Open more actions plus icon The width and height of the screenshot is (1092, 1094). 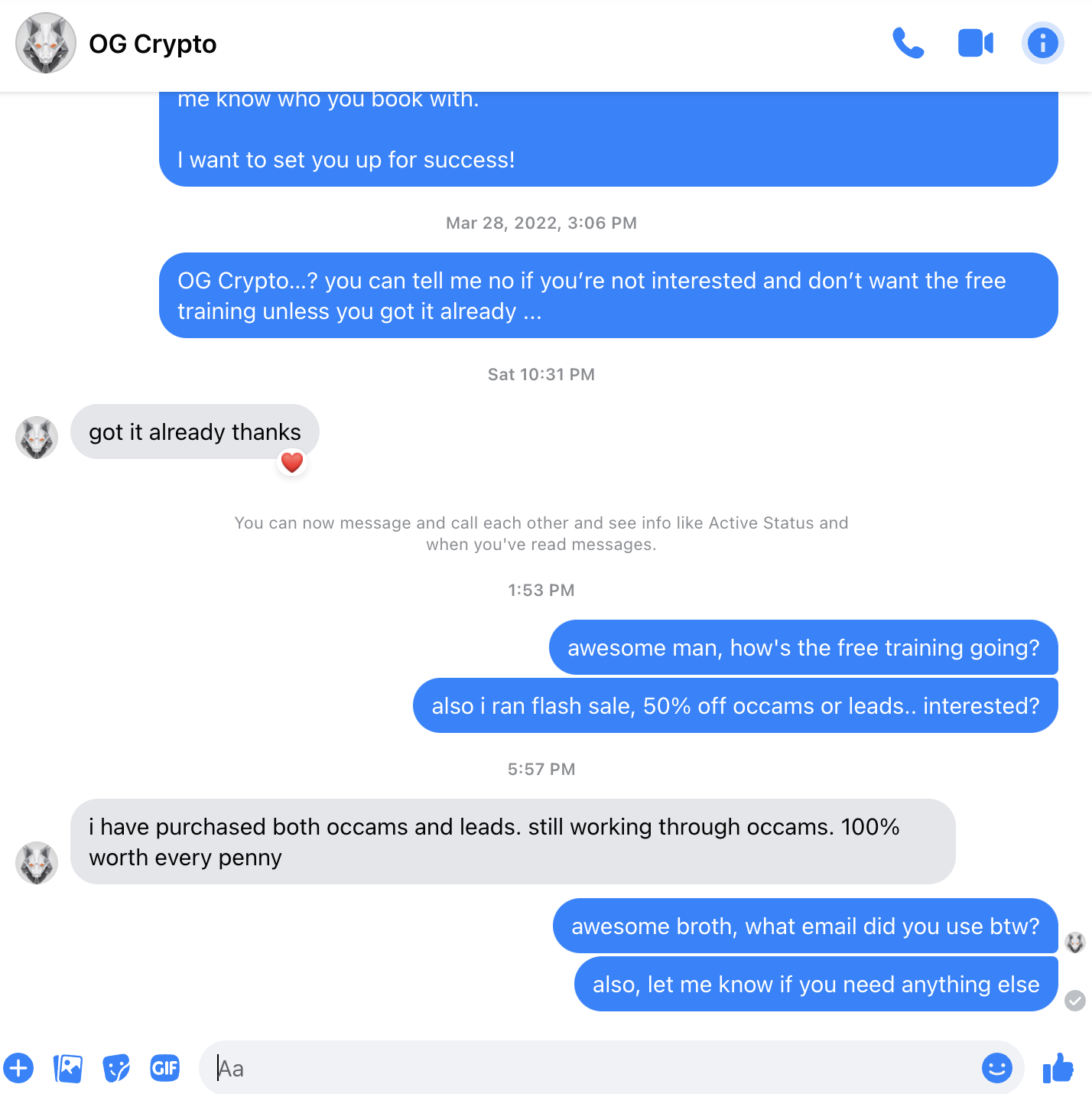tap(18, 1068)
